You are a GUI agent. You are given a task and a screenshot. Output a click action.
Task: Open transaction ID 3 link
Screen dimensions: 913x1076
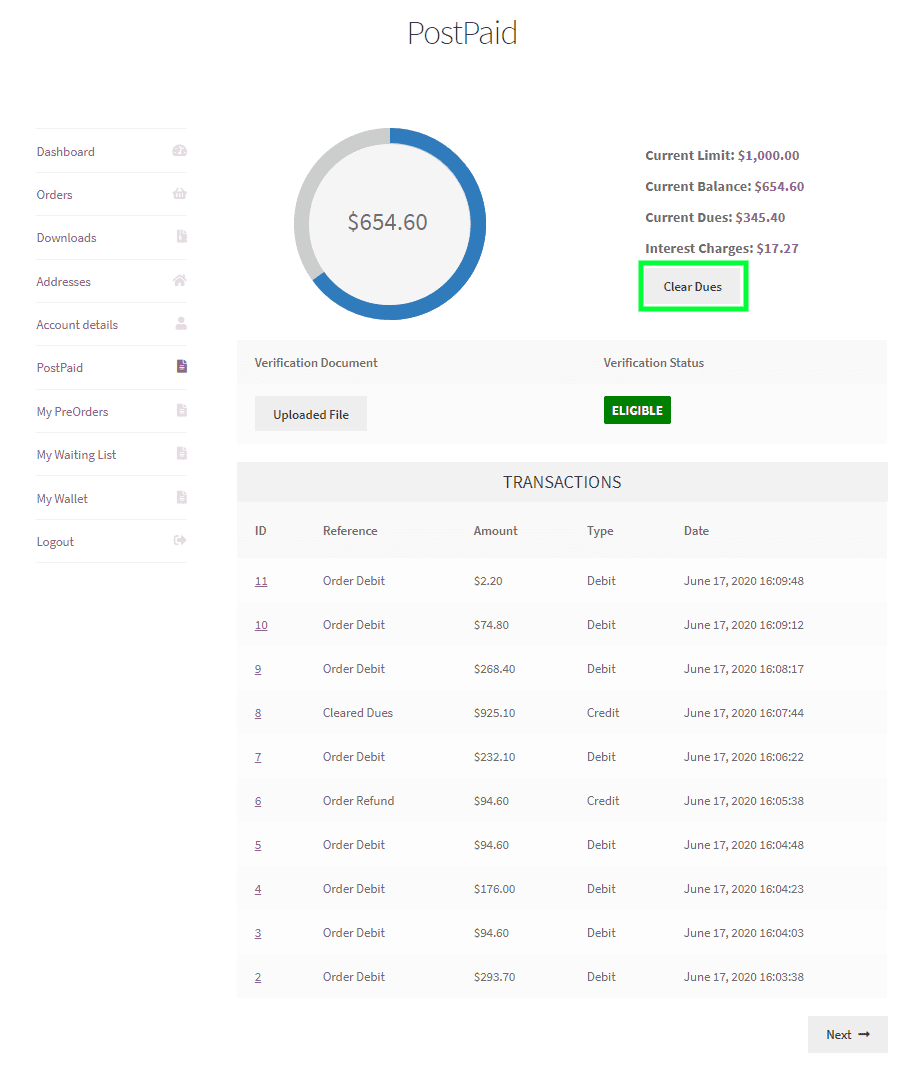(x=258, y=933)
